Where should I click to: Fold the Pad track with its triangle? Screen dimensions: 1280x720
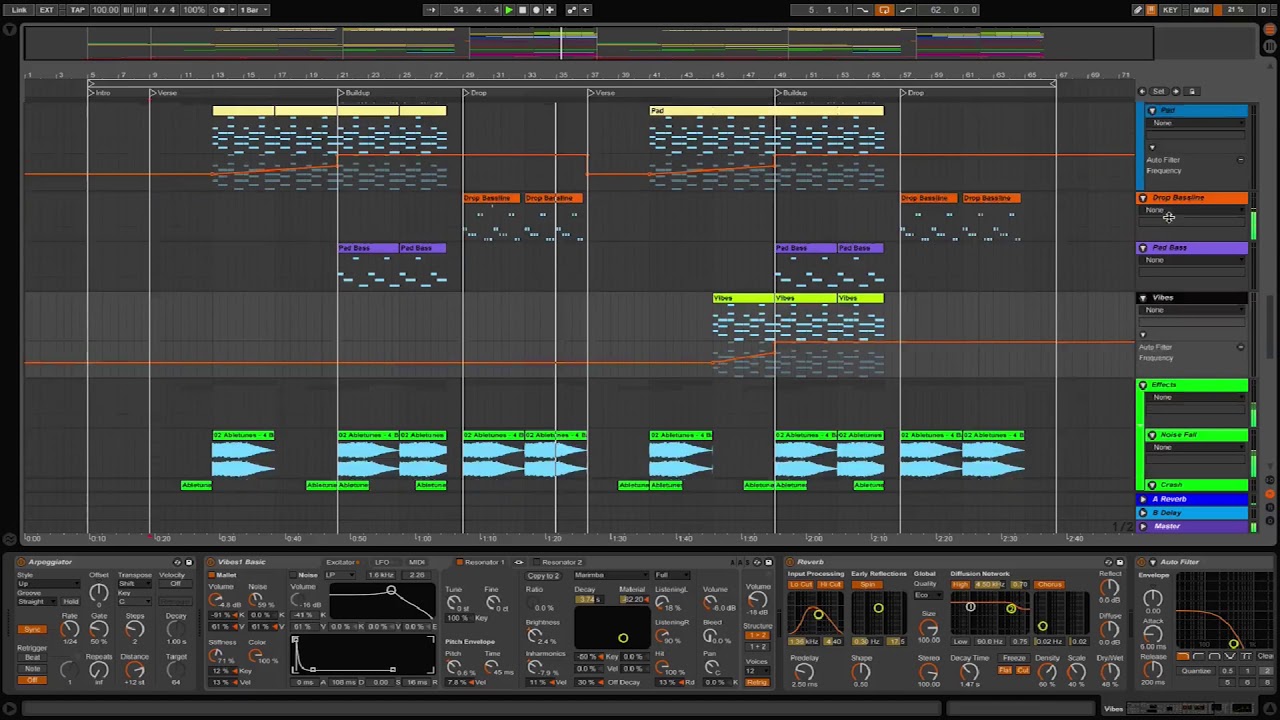click(1152, 111)
